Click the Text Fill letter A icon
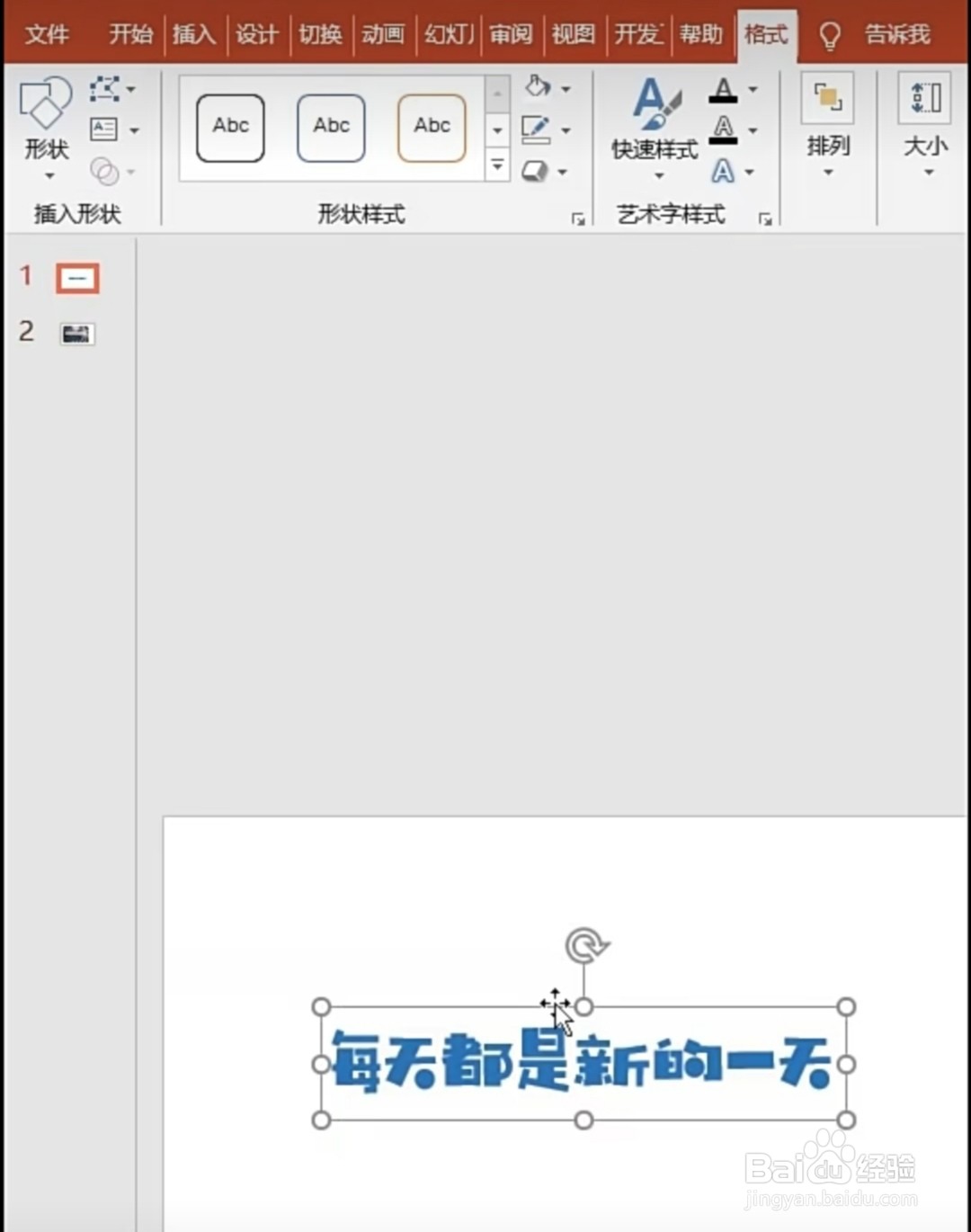The width and height of the screenshot is (971, 1232). pyautogui.click(x=725, y=88)
